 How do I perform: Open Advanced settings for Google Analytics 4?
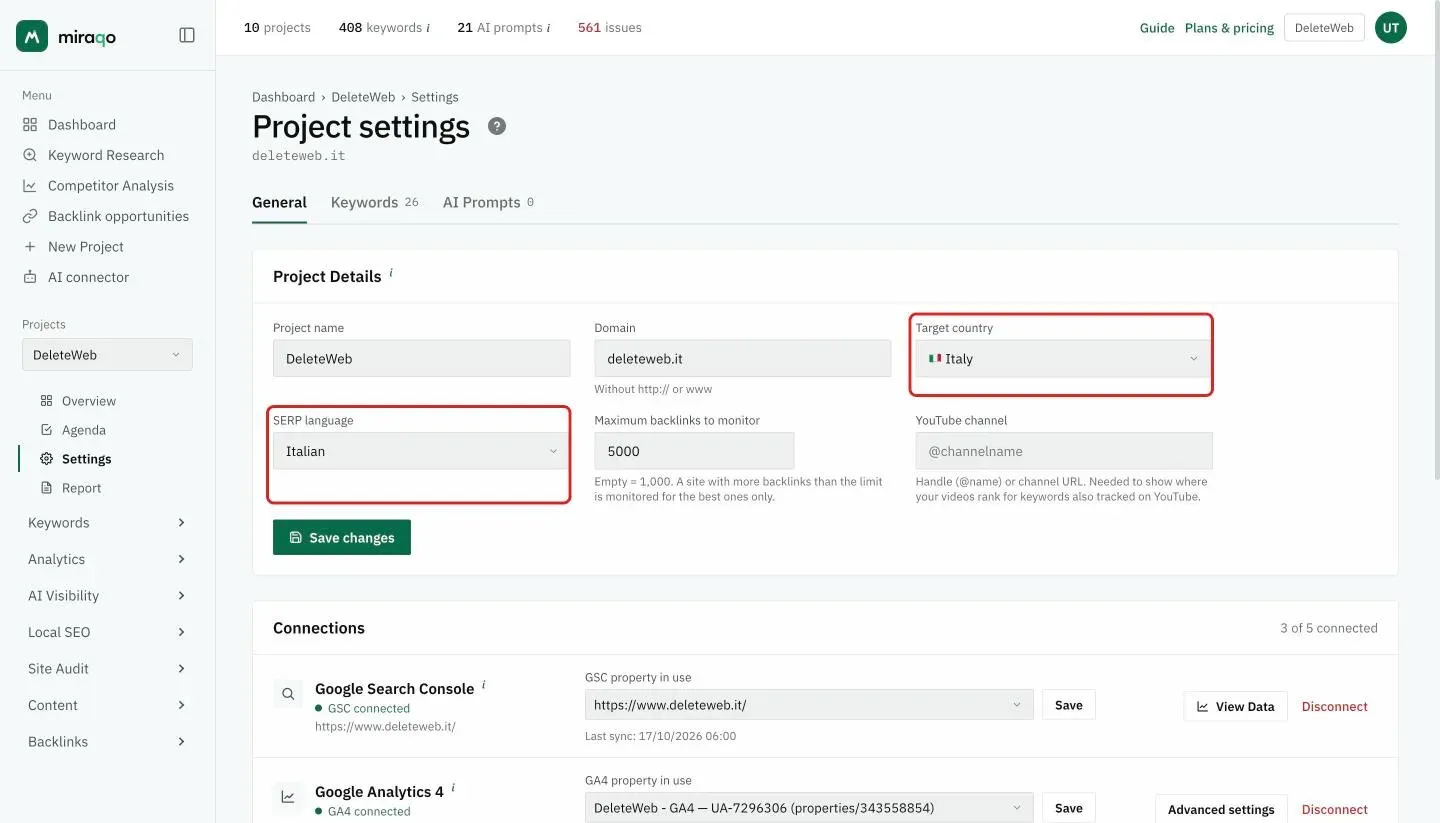click(1221, 809)
